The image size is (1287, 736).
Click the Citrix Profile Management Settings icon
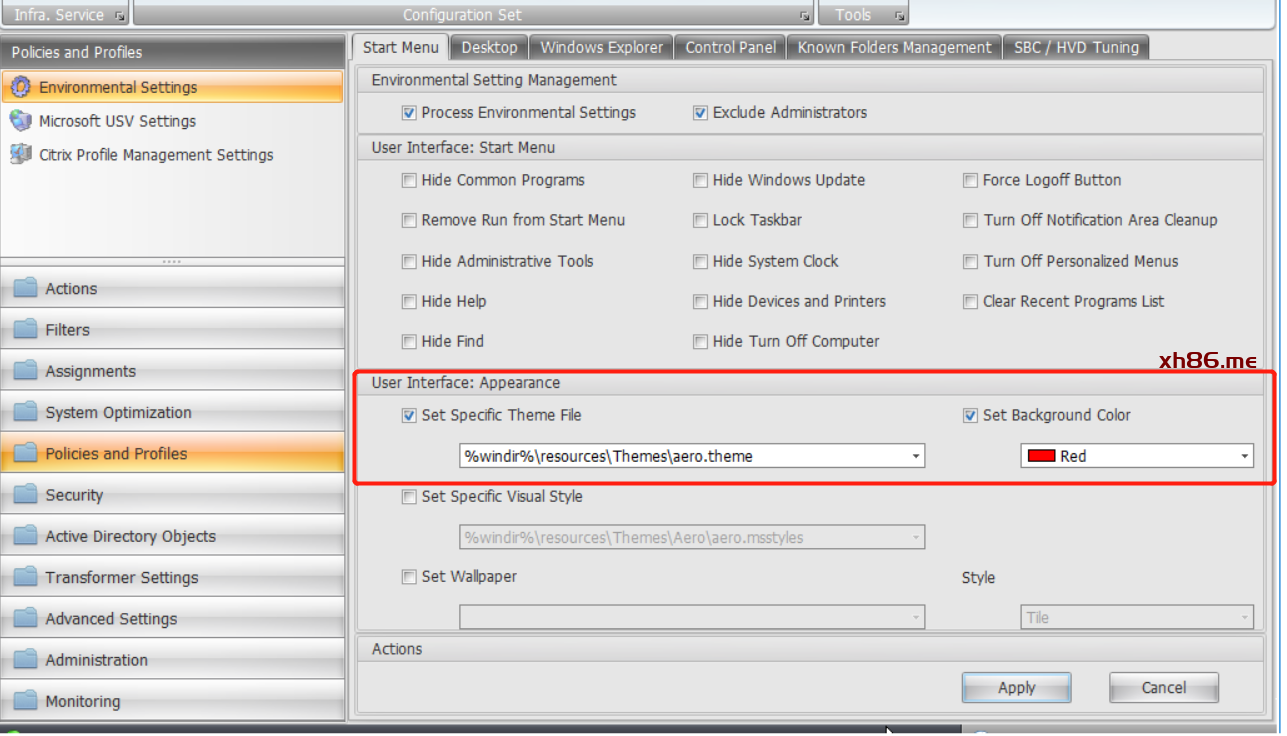coord(20,155)
